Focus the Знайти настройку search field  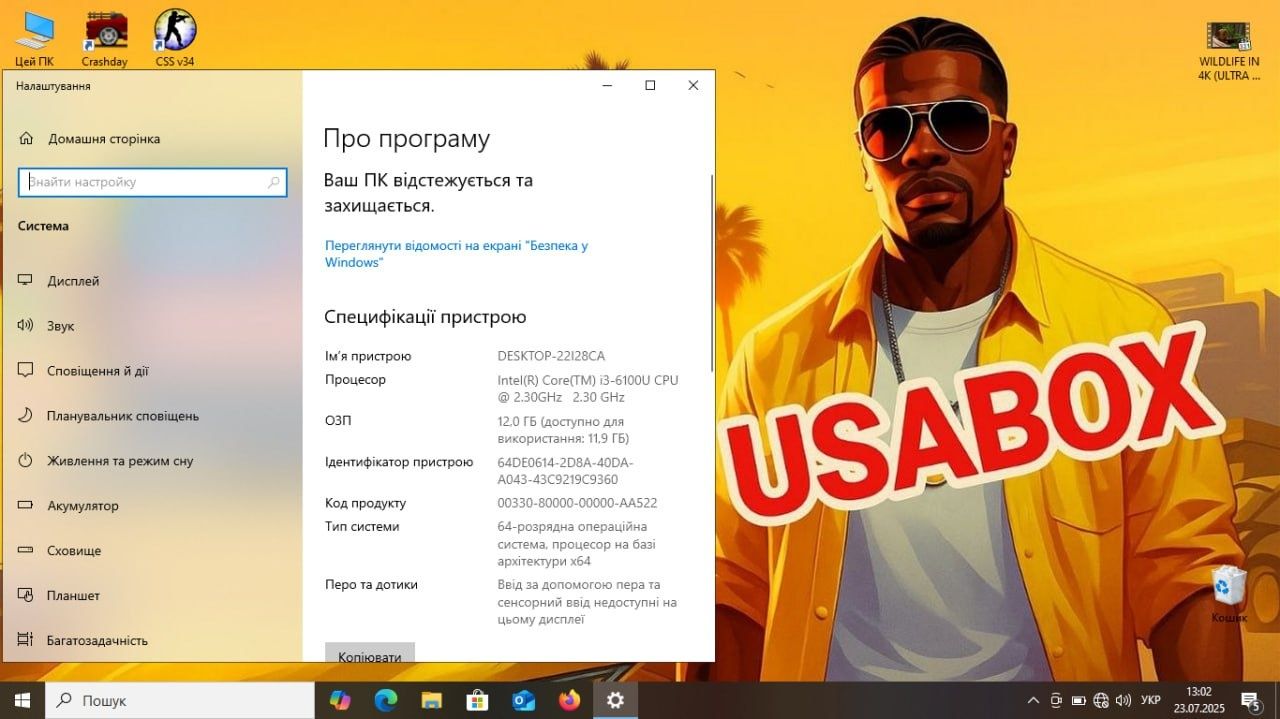point(152,182)
